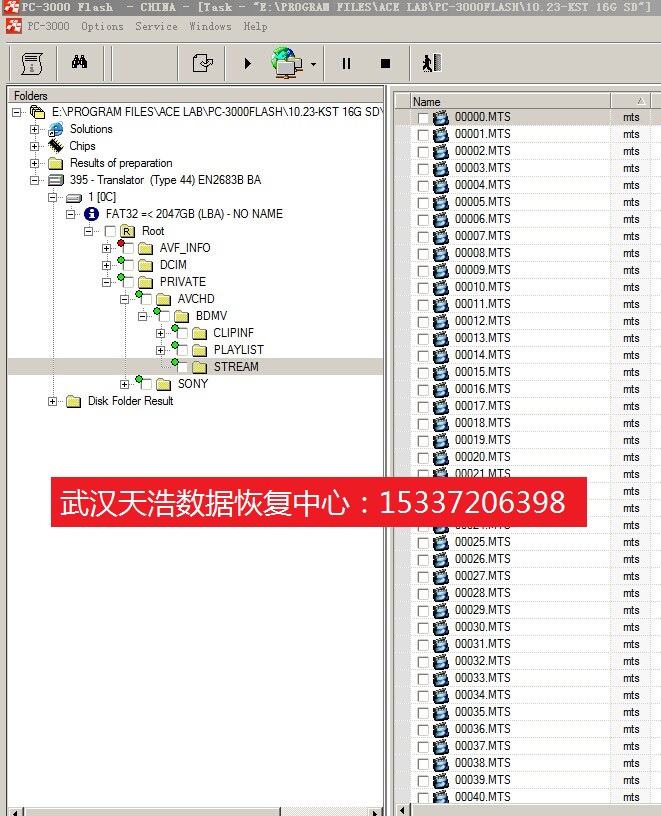Sort files by the Name column header
The image size is (661, 816).
click(510, 101)
